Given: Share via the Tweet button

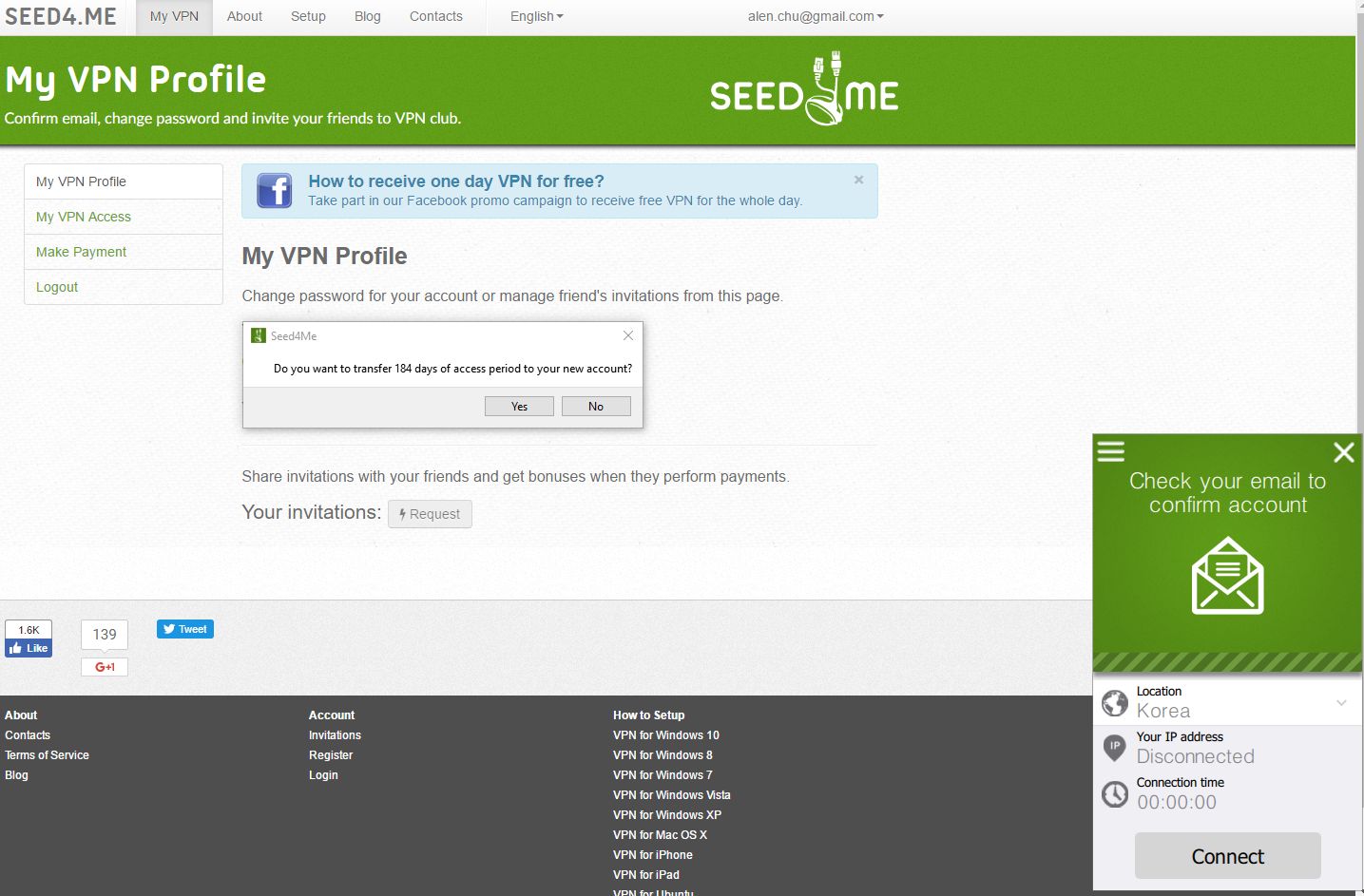Looking at the screenshot, I should pyautogui.click(x=185, y=629).
